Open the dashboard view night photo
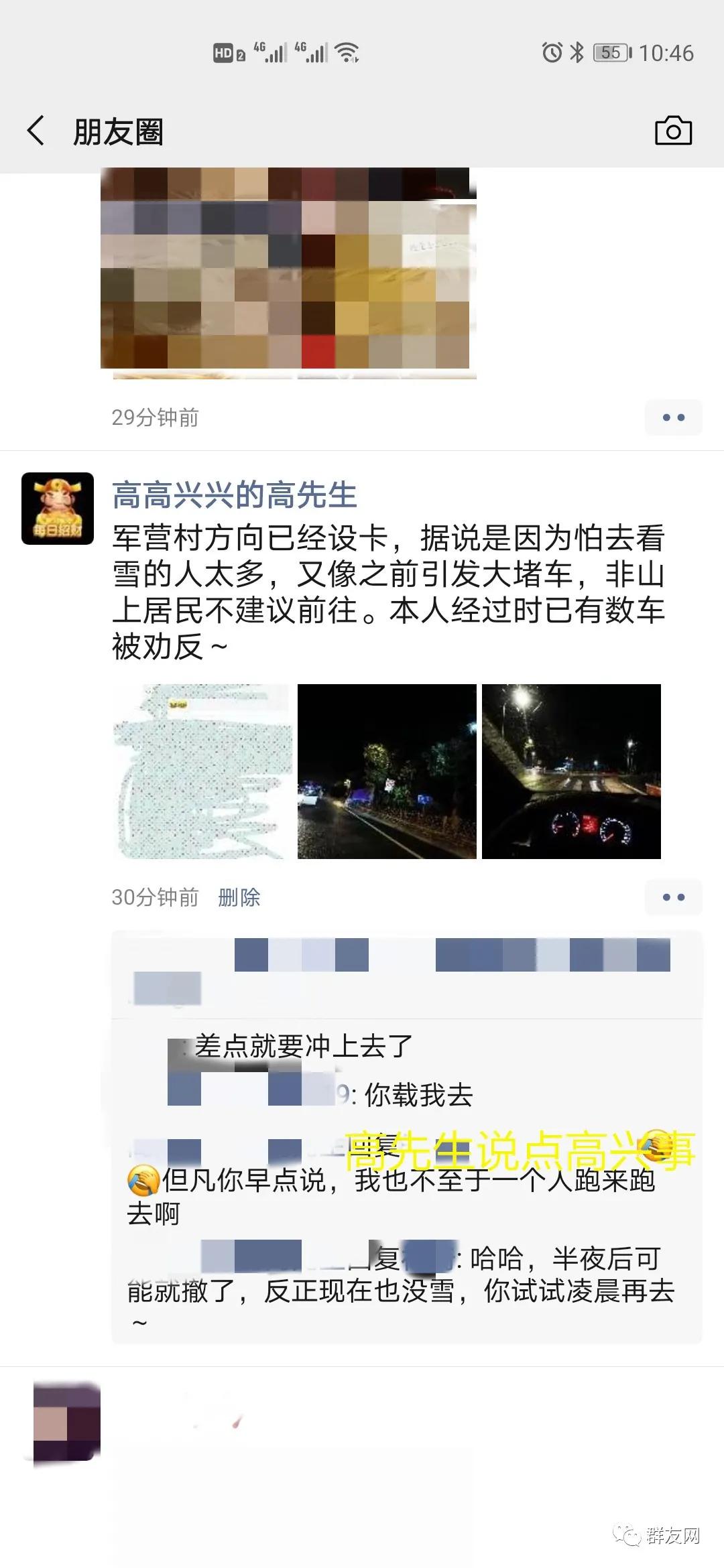This screenshot has height=1568, width=724. pos(571,771)
